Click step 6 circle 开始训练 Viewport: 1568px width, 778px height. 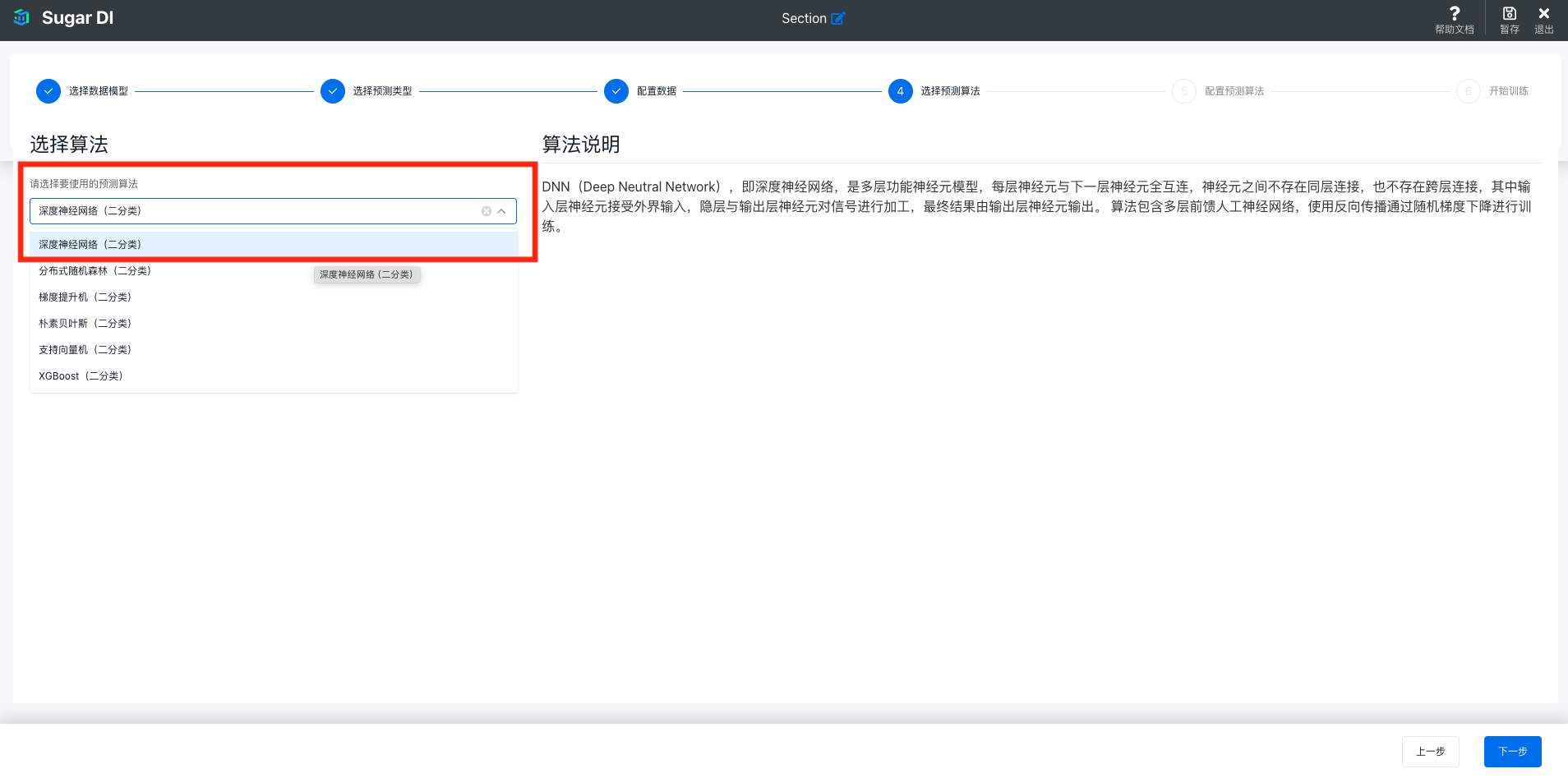(1469, 91)
